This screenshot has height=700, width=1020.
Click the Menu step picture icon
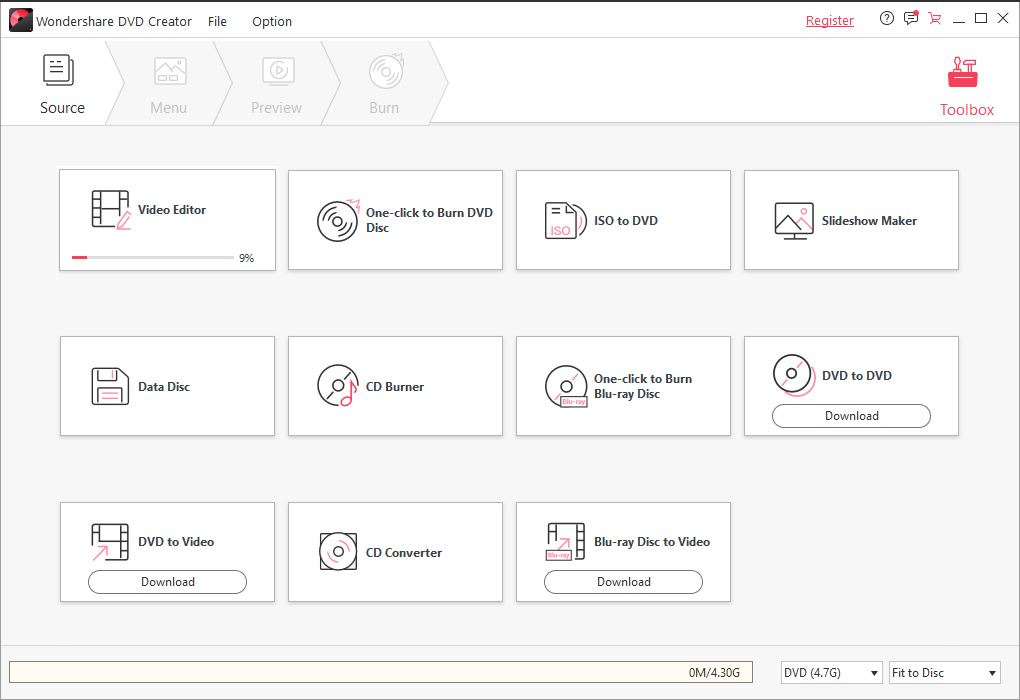170,71
